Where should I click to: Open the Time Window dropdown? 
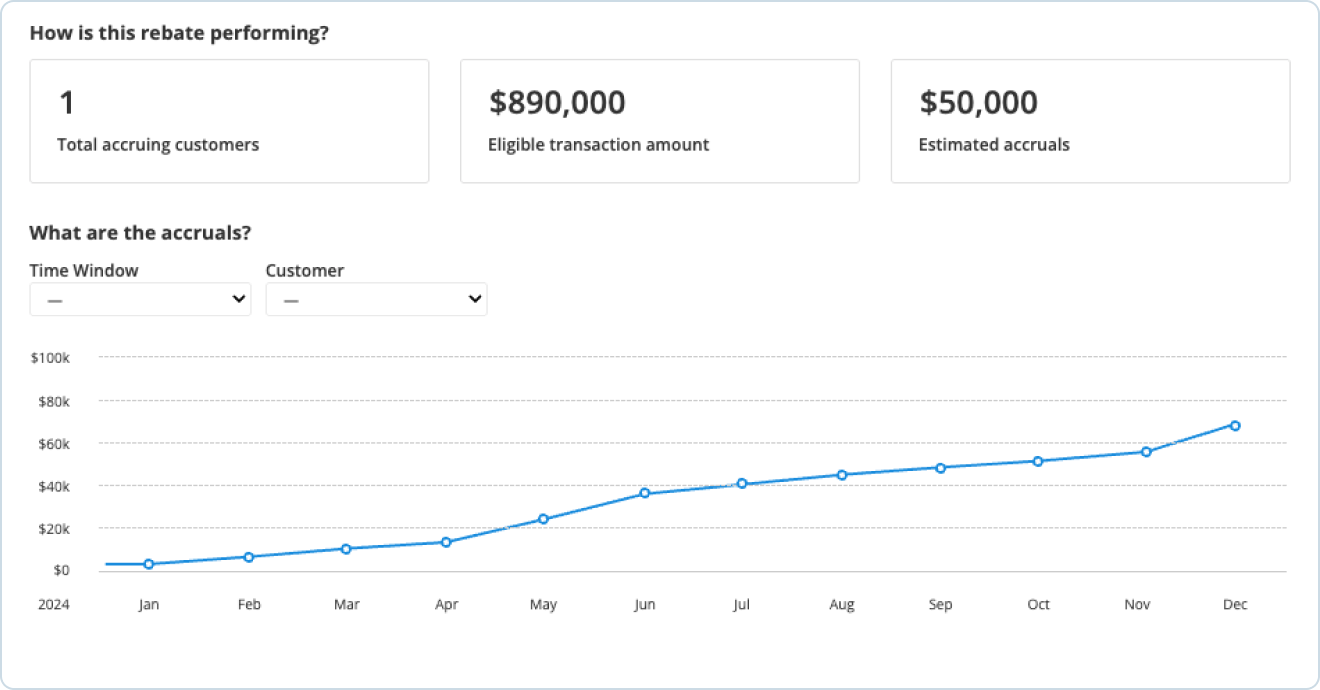click(x=140, y=299)
